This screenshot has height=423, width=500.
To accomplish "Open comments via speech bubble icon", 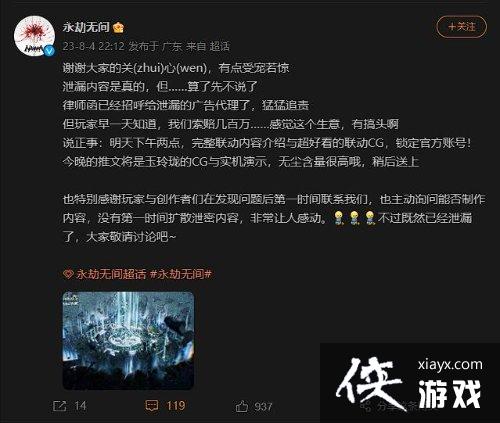I will [x=152, y=406].
